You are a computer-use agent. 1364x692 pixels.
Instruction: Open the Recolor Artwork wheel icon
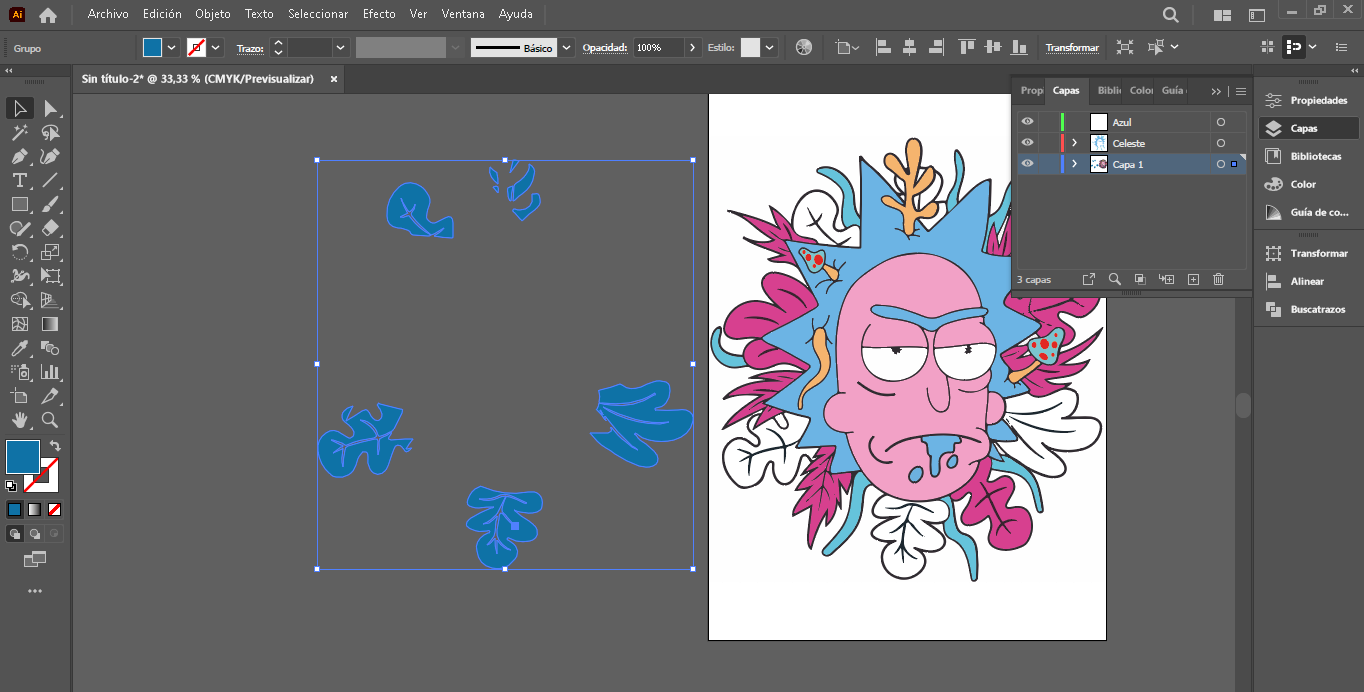point(804,47)
